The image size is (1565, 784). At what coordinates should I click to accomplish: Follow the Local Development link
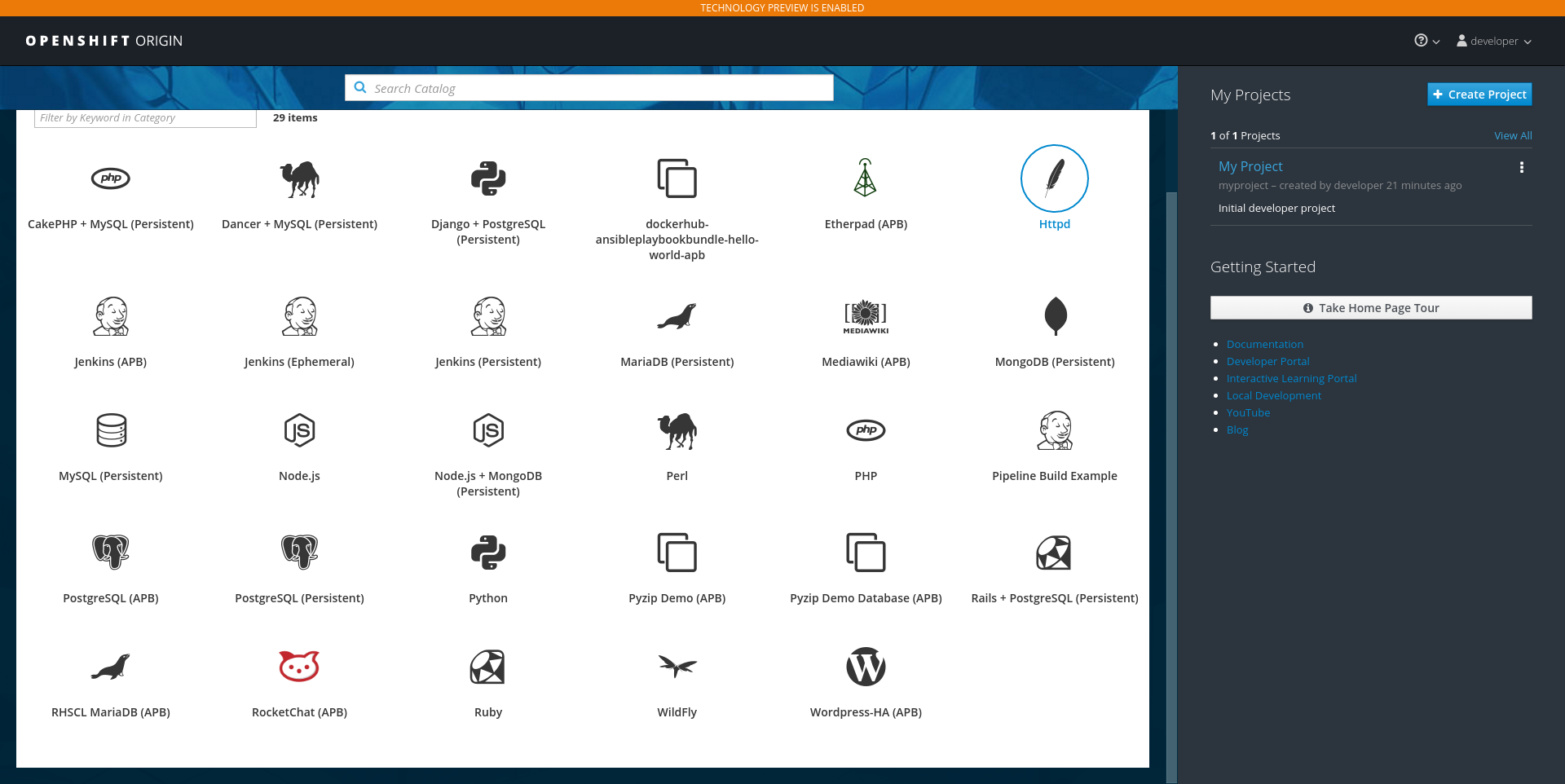click(x=1274, y=396)
